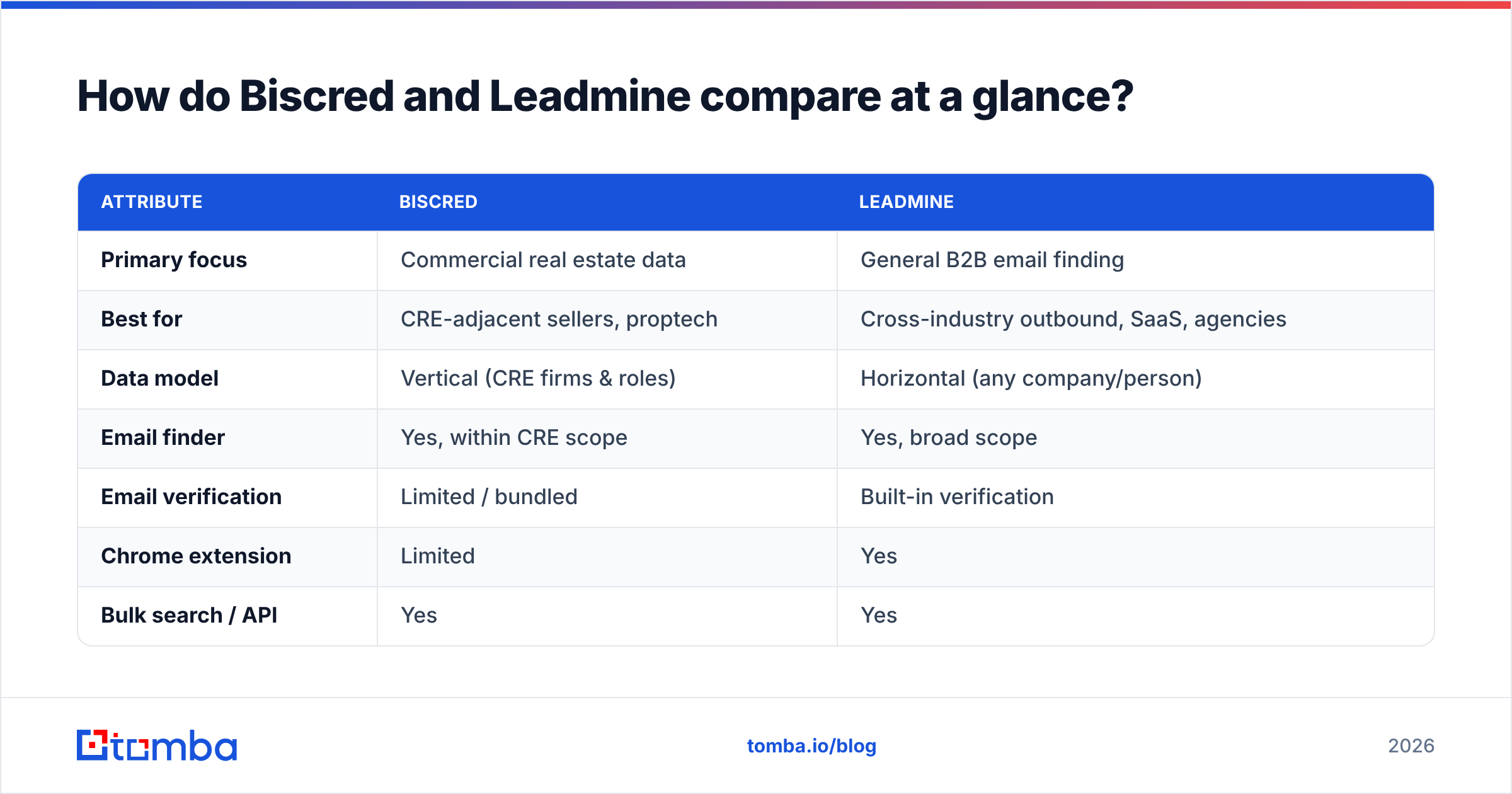Click Biscred 'Limited' in Chrome extension row
This screenshot has width=1512, height=794.
click(438, 556)
